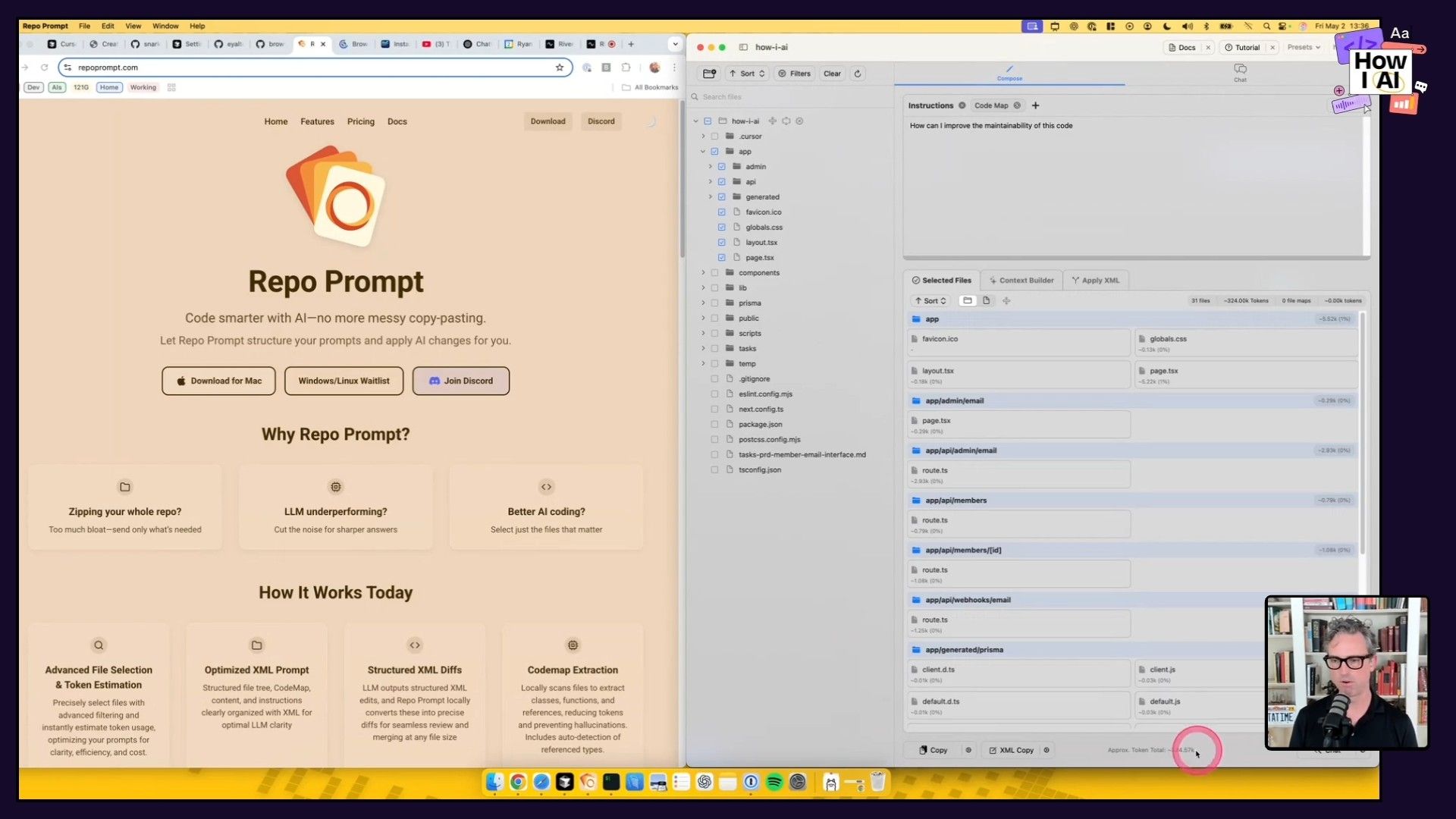Open the Tutorial button in the title bar

(1242, 48)
